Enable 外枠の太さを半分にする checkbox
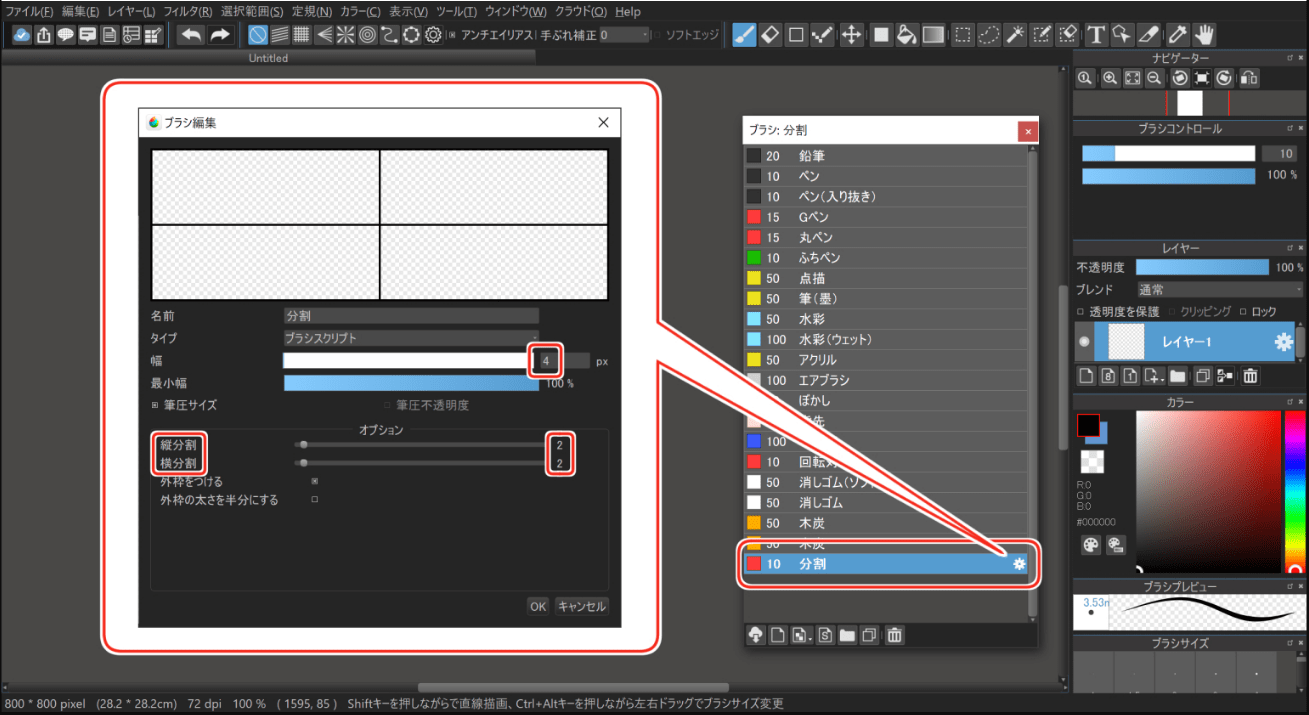 coord(315,499)
